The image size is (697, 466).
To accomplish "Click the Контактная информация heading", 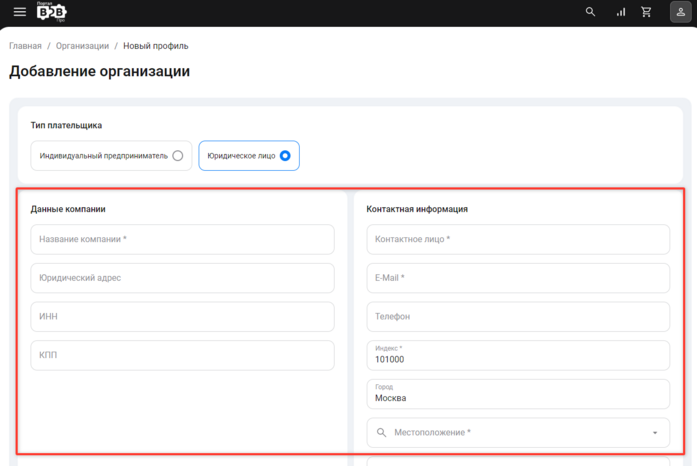I will 417,209.
